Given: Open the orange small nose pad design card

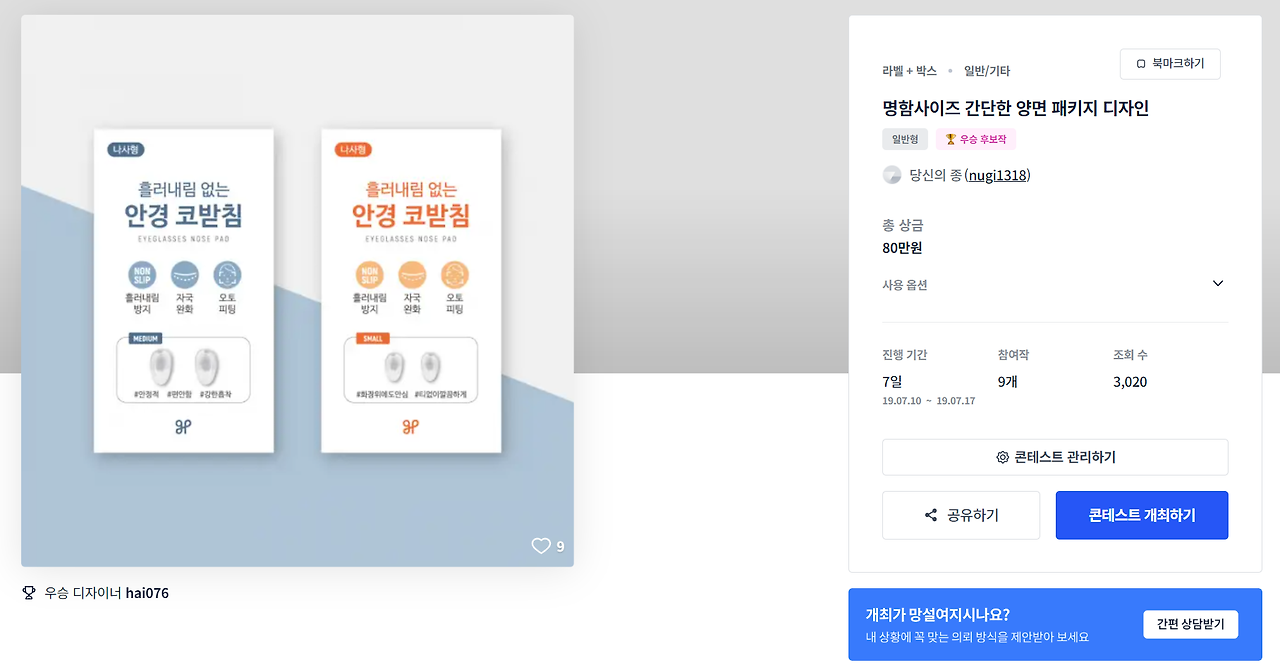Looking at the screenshot, I should click(411, 290).
